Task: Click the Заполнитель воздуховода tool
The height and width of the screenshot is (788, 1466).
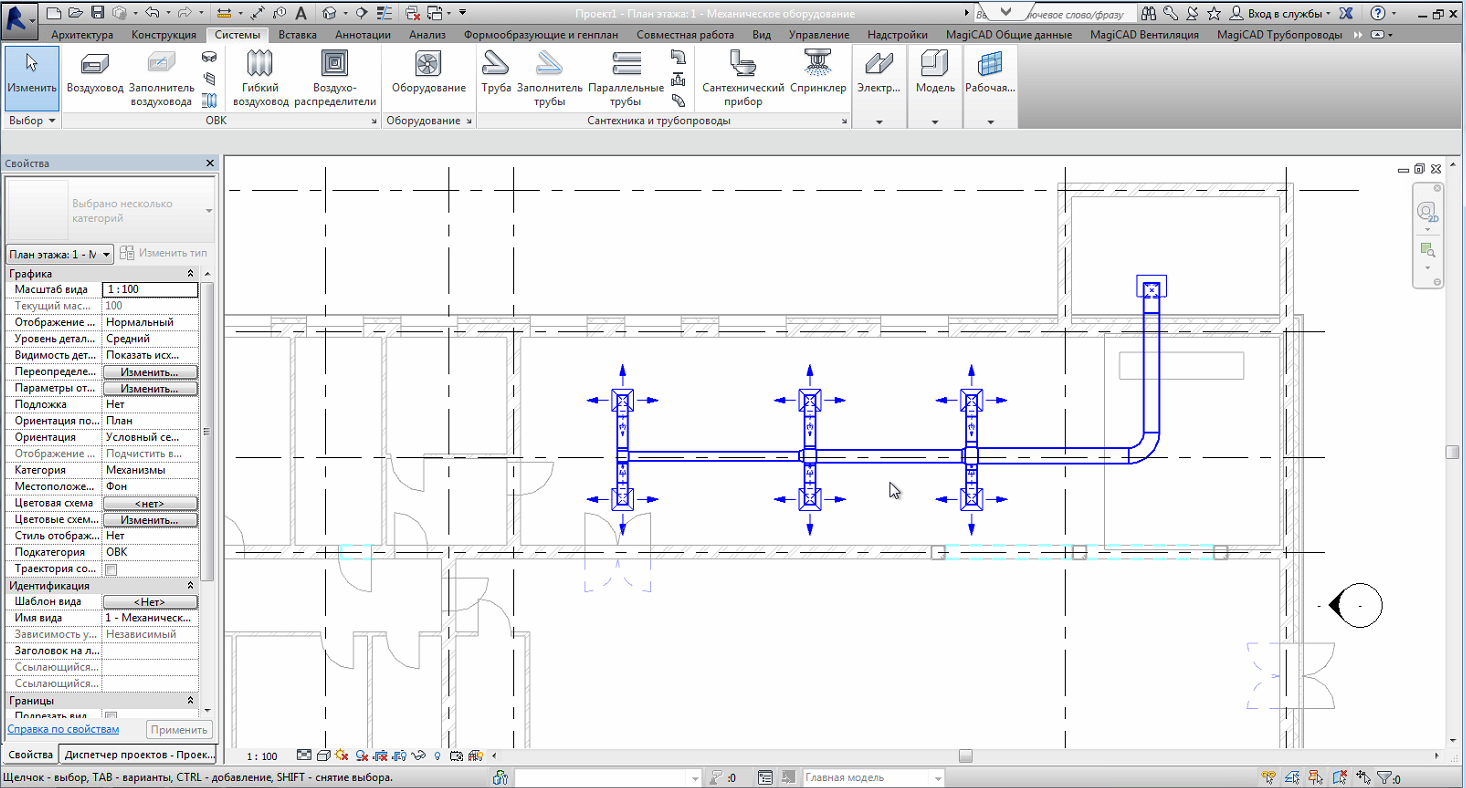Action: pyautogui.click(x=161, y=77)
